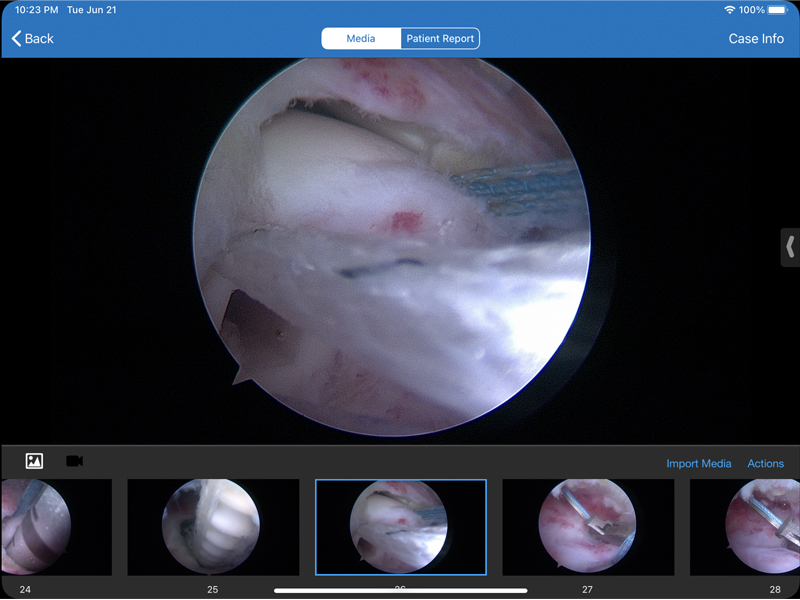Select thumbnail number 27
The image size is (800, 600).
[x=588, y=527]
